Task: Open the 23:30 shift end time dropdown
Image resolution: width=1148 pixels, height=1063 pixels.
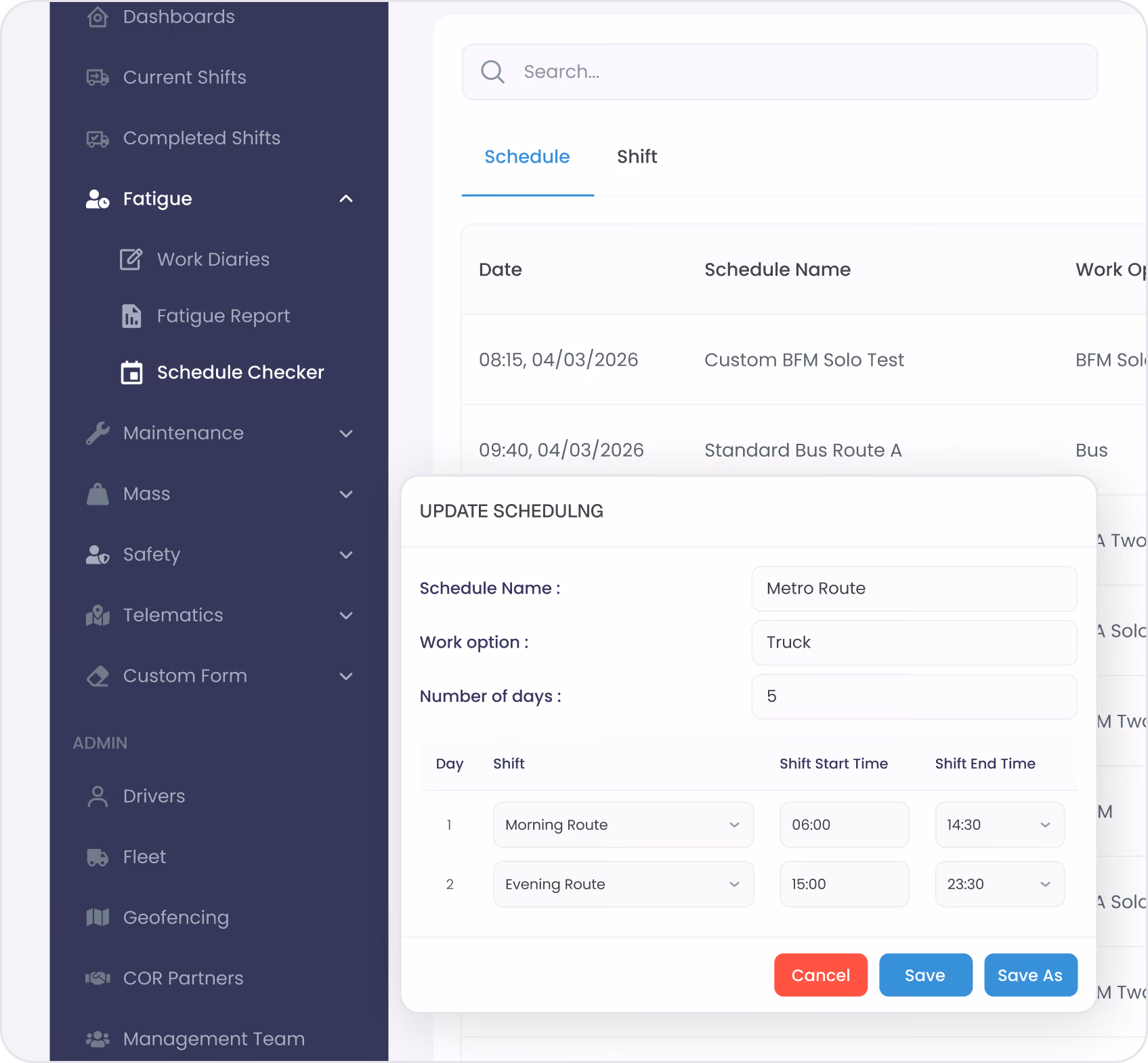Action: (x=1000, y=885)
